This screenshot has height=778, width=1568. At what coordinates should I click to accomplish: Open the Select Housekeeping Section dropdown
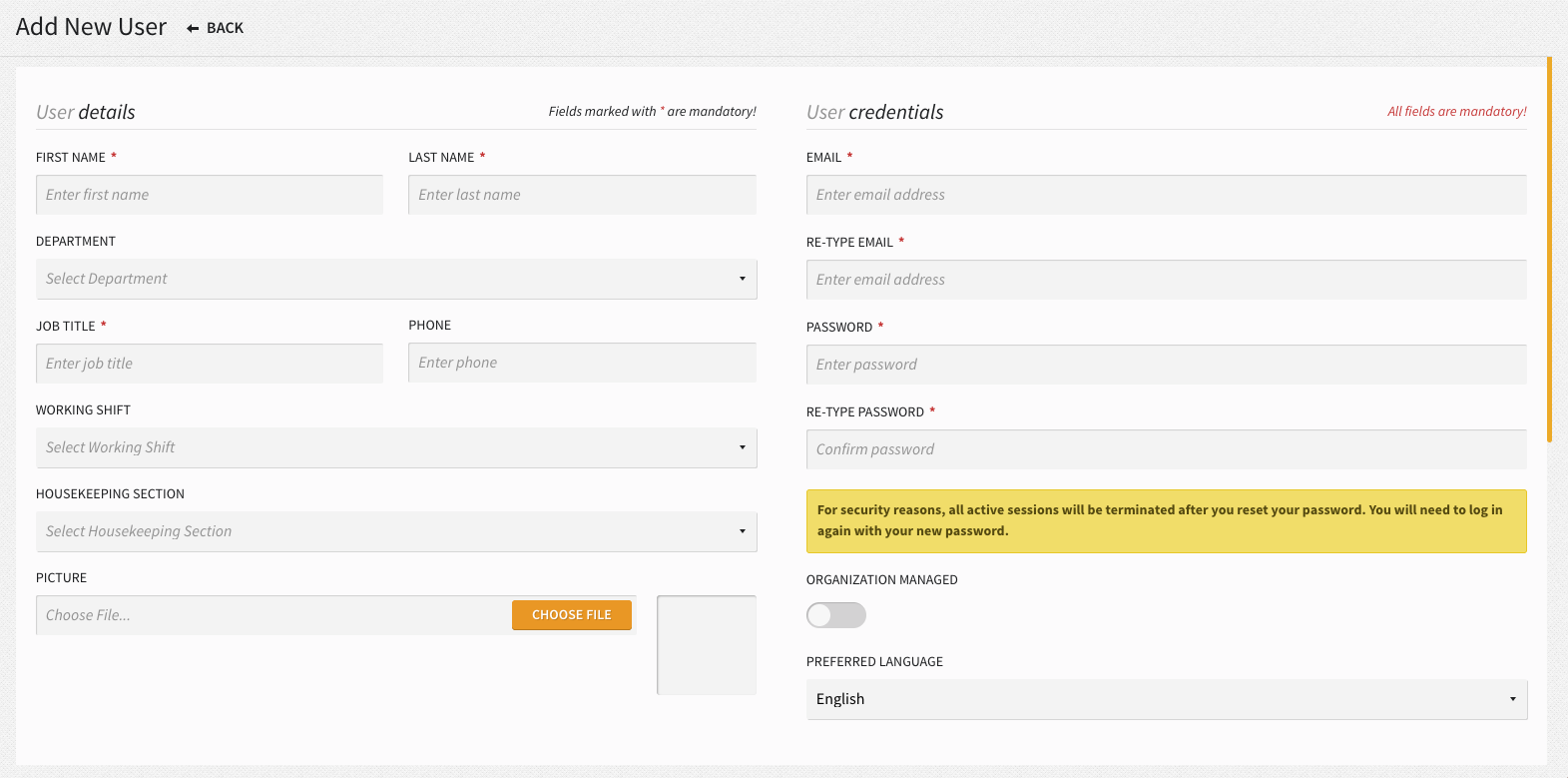pyautogui.click(x=396, y=531)
